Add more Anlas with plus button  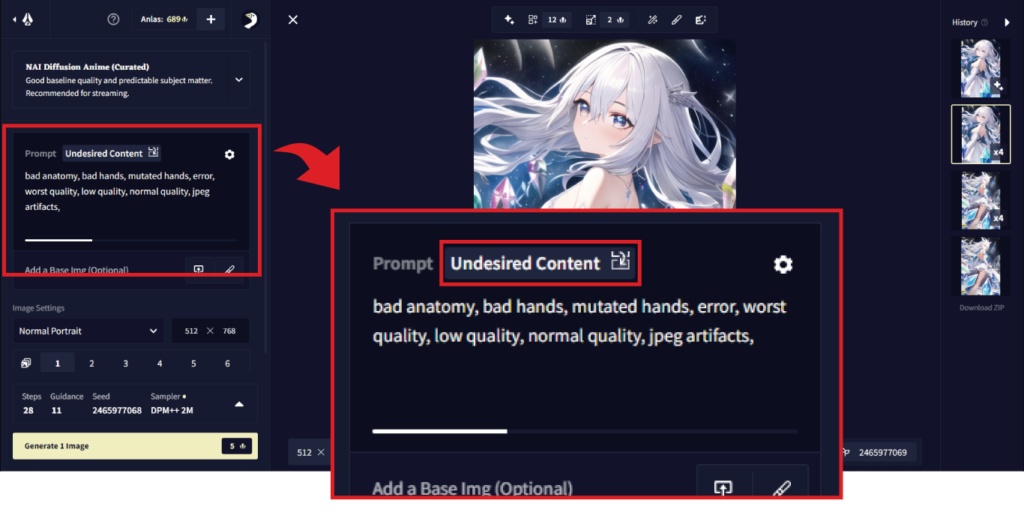(x=211, y=20)
